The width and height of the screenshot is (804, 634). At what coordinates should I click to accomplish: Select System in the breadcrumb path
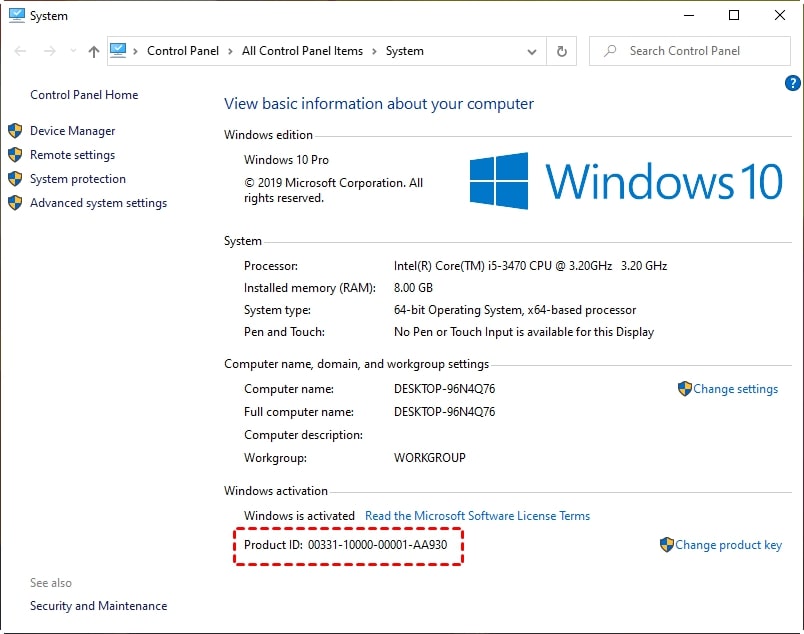405,50
